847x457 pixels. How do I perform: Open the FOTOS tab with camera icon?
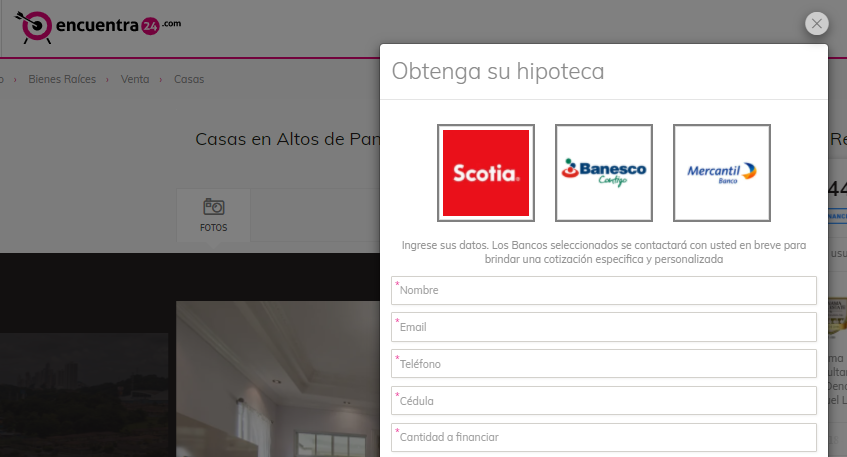pos(213,215)
